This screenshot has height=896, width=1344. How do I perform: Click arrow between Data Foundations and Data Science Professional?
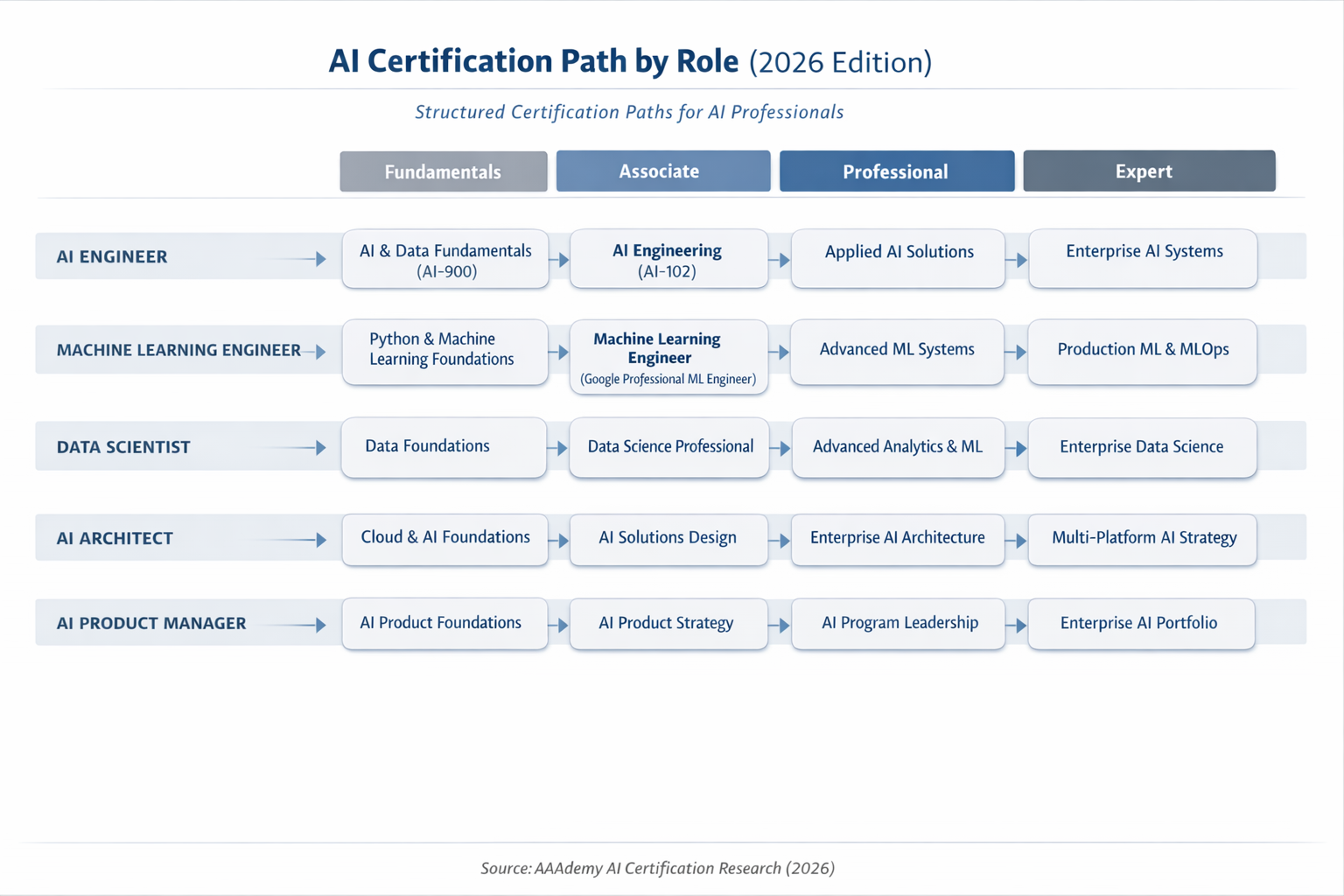pyautogui.click(x=558, y=448)
